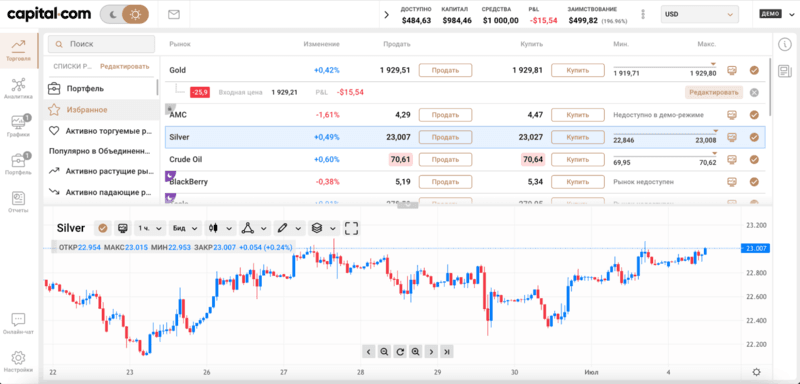
Task: Toggle favorite checkmark for Silver row
Action: coord(754,137)
